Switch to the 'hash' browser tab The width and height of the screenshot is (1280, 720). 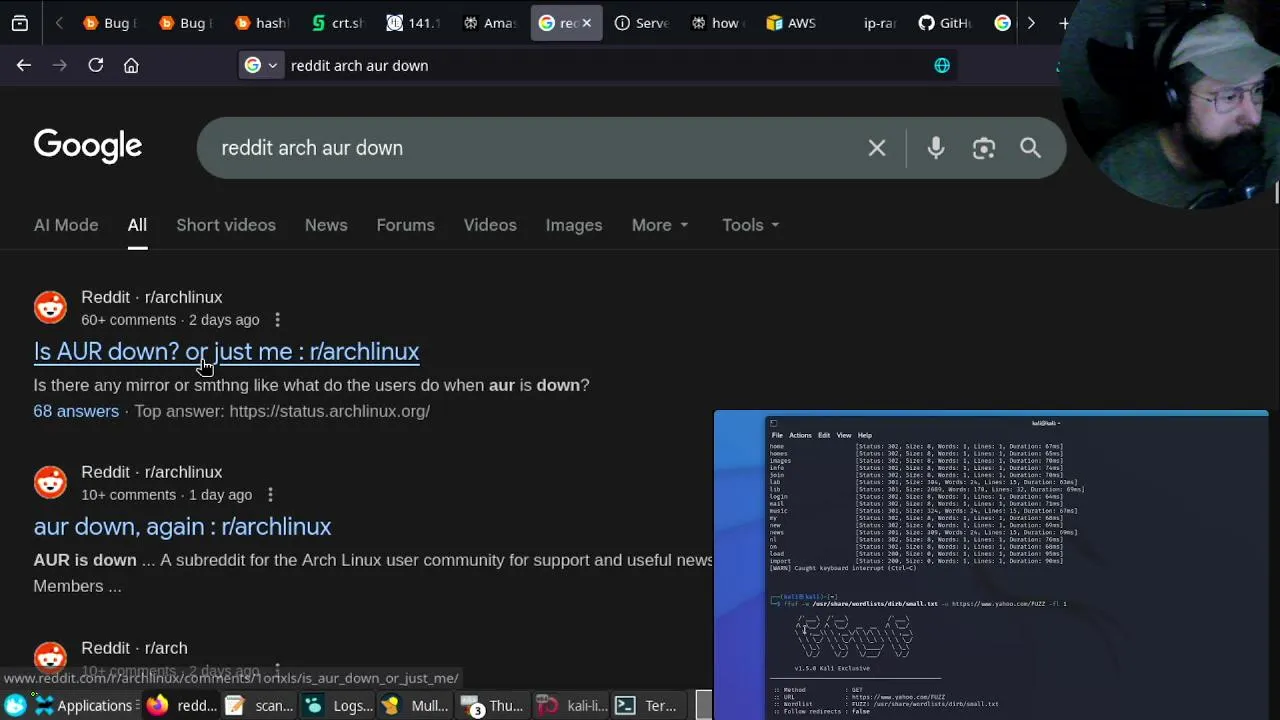pos(260,23)
